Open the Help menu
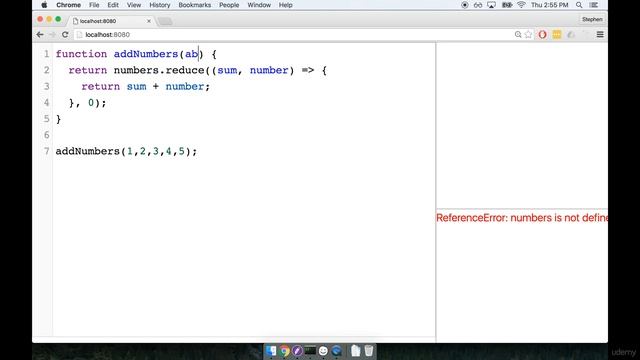The image size is (640, 360). (x=285, y=5)
